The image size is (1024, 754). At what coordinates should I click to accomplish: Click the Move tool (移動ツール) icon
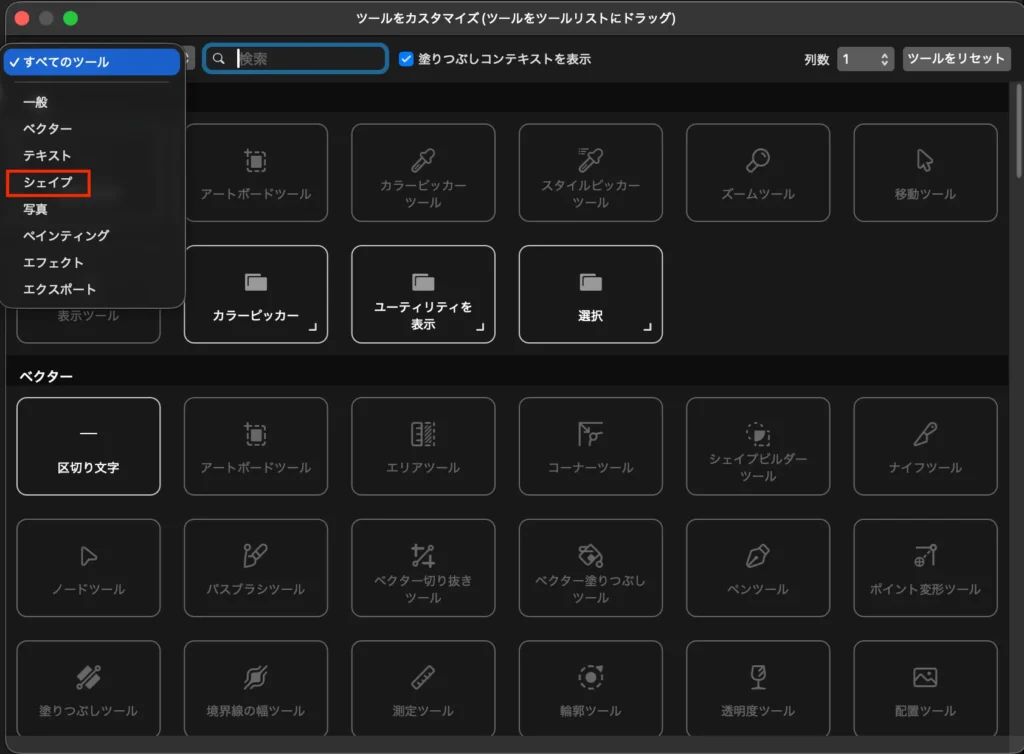(x=925, y=161)
